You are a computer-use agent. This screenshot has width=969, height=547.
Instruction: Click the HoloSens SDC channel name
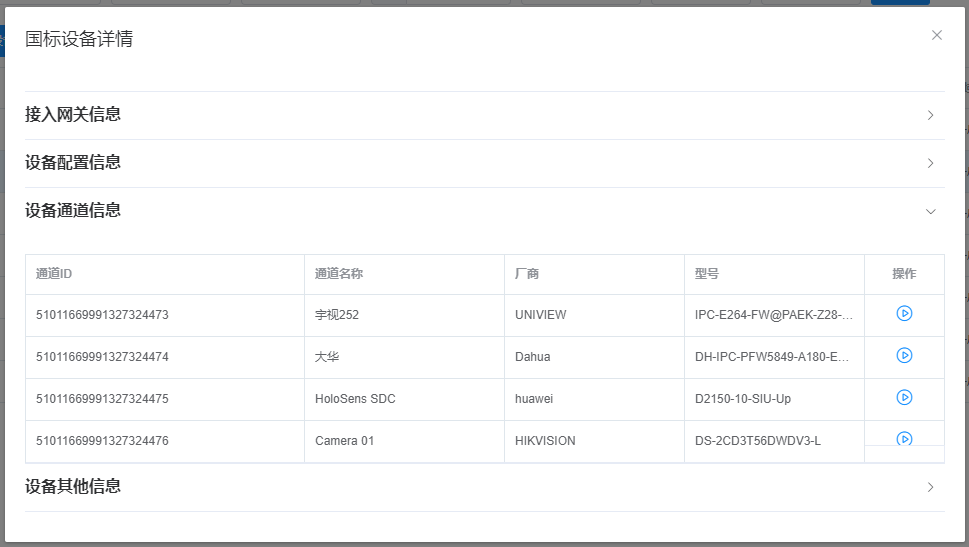(x=355, y=399)
